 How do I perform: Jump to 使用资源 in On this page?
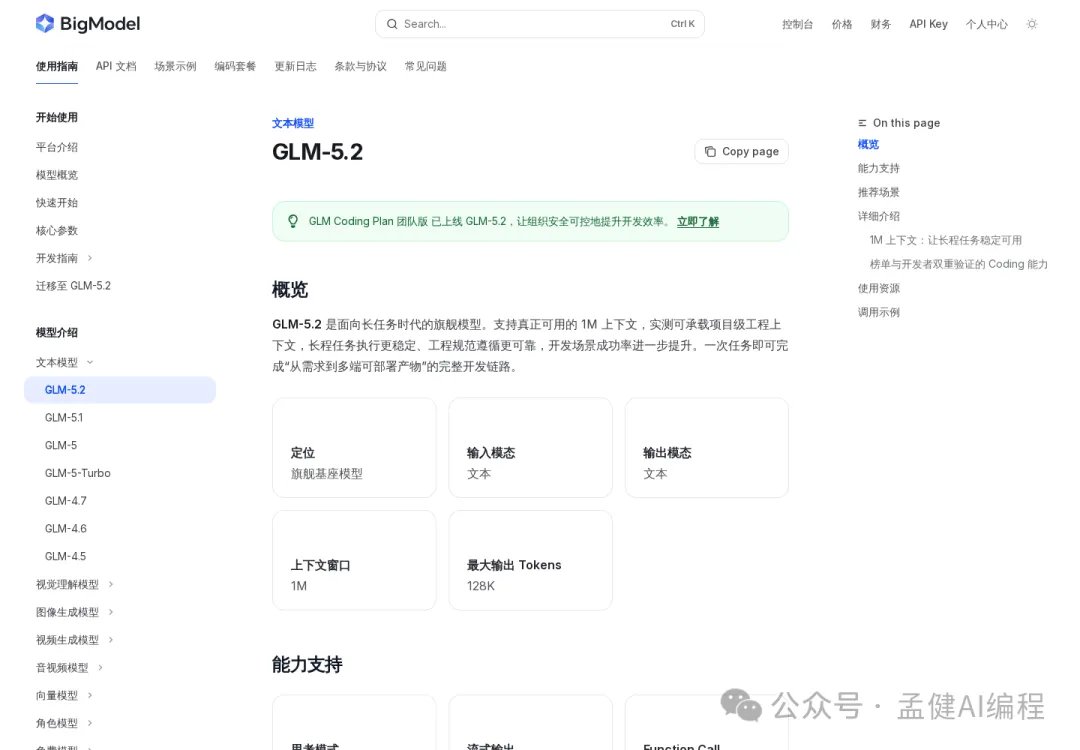(878, 289)
